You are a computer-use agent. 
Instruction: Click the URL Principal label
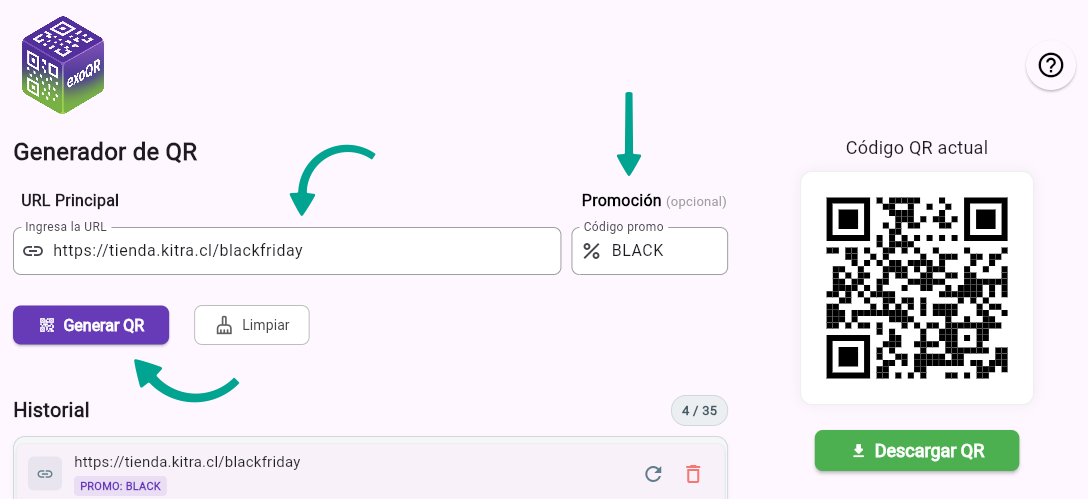click(70, 201)
